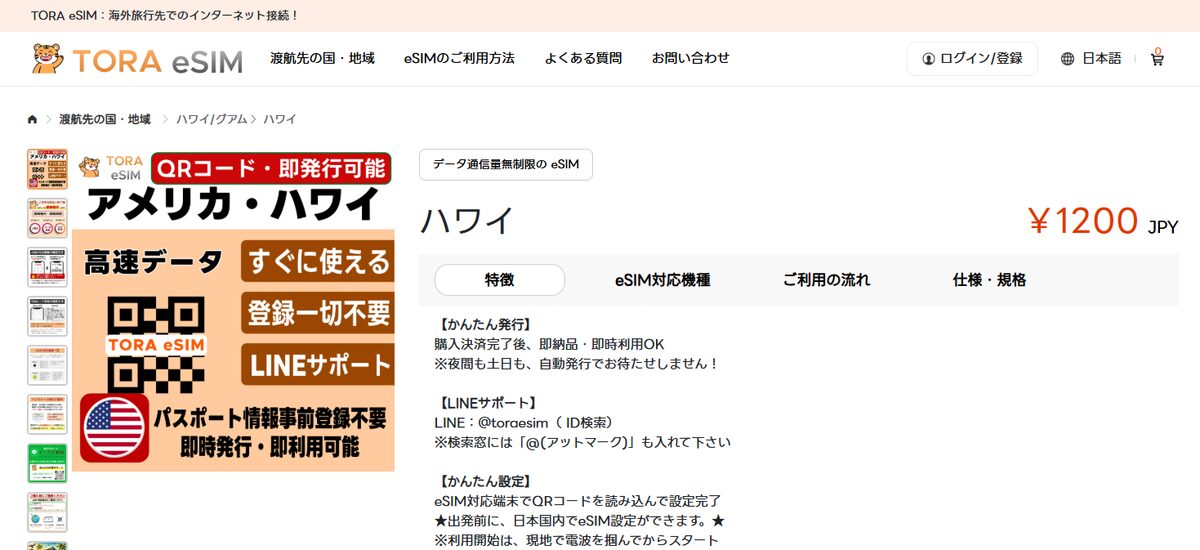Go to よくある質問 page
Screen dimensions: 1200x550
coord(583,58)
